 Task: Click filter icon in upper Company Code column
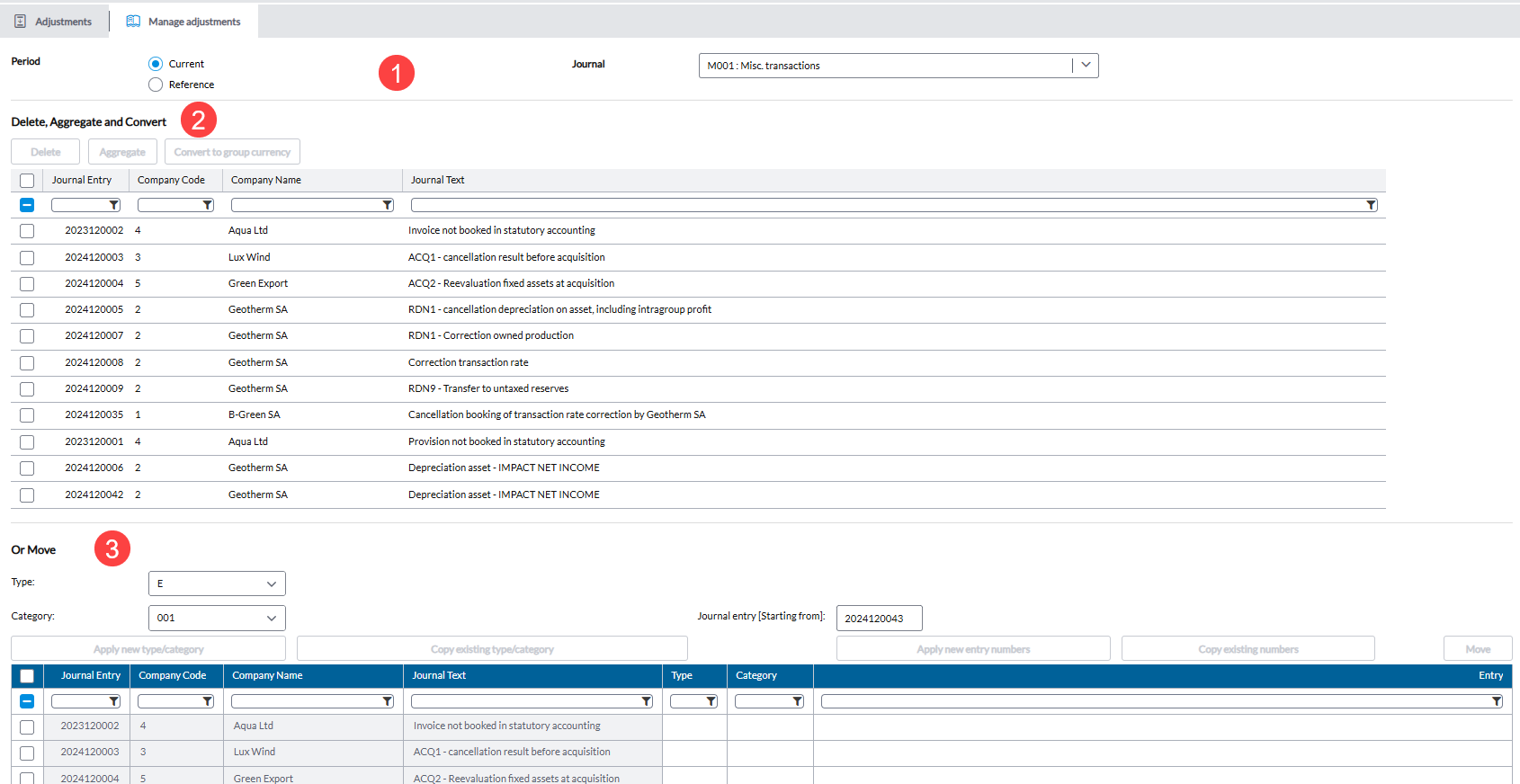point(208,205)
